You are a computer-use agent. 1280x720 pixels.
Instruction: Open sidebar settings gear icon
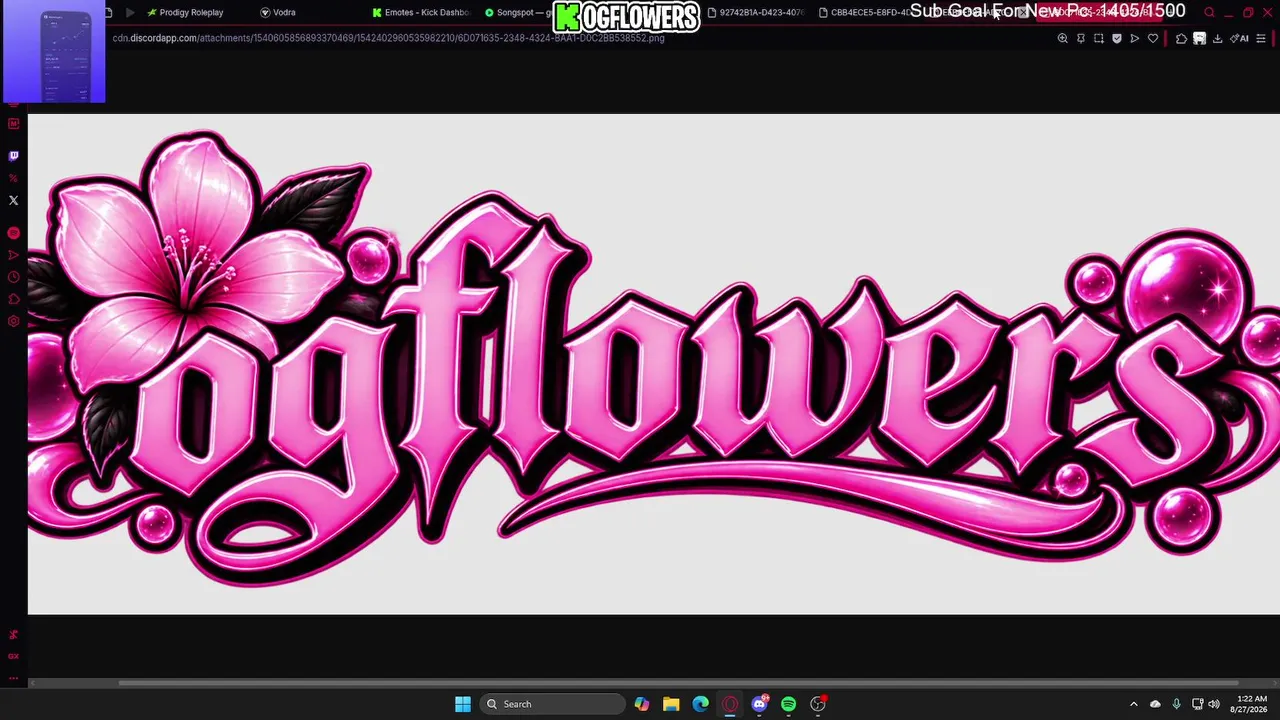(x=13, y=321)
